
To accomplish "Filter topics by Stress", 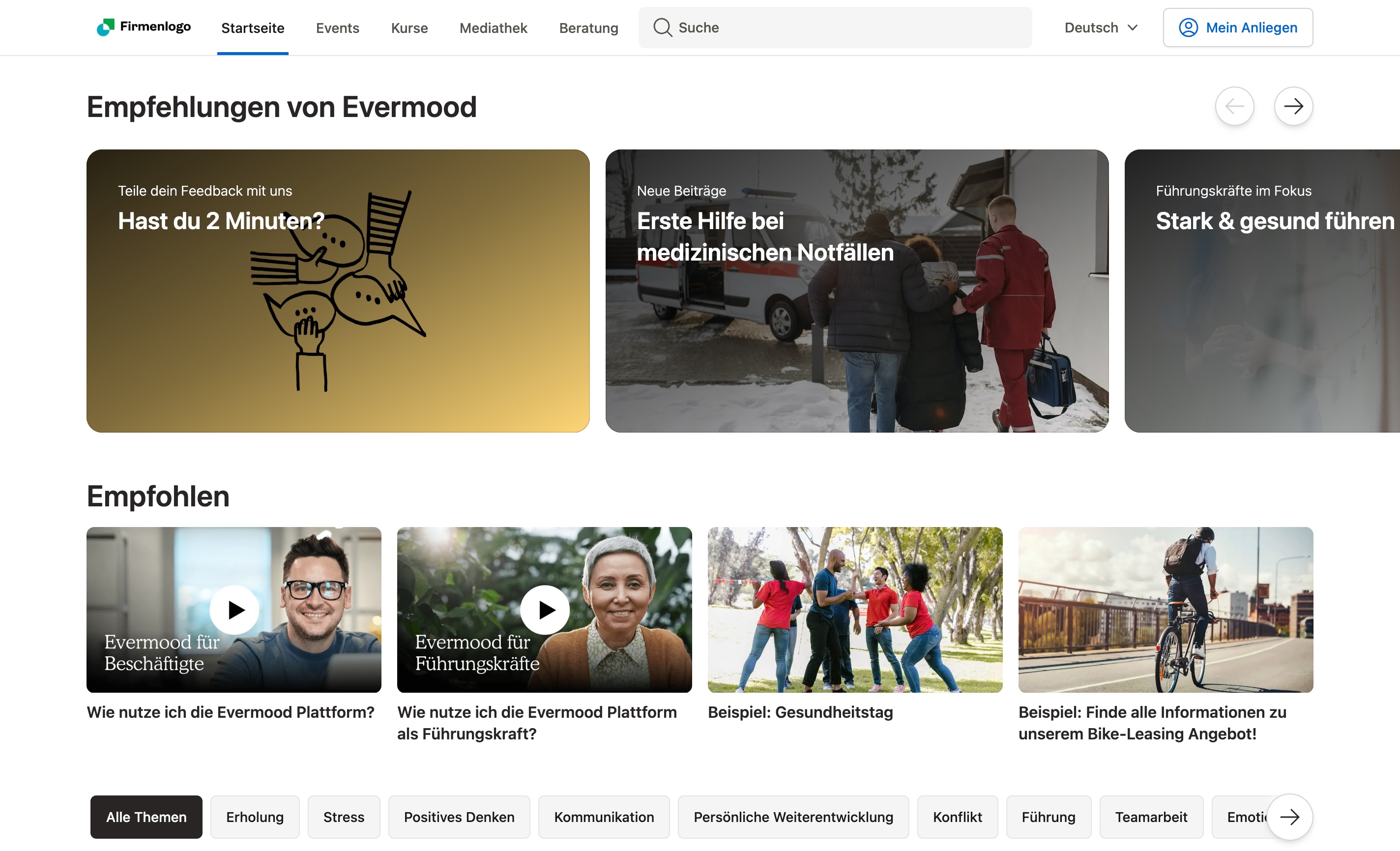I will [x=344, y=817].
